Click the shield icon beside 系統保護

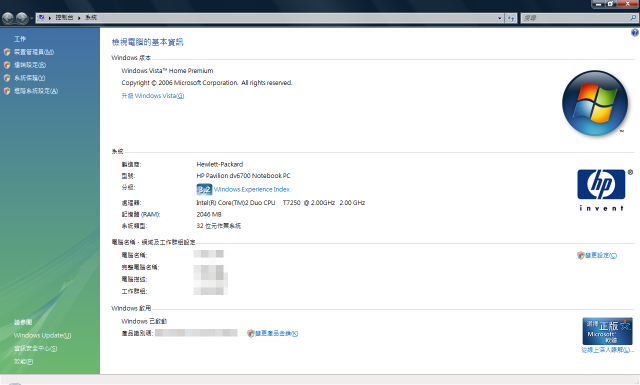pos(7,78)
